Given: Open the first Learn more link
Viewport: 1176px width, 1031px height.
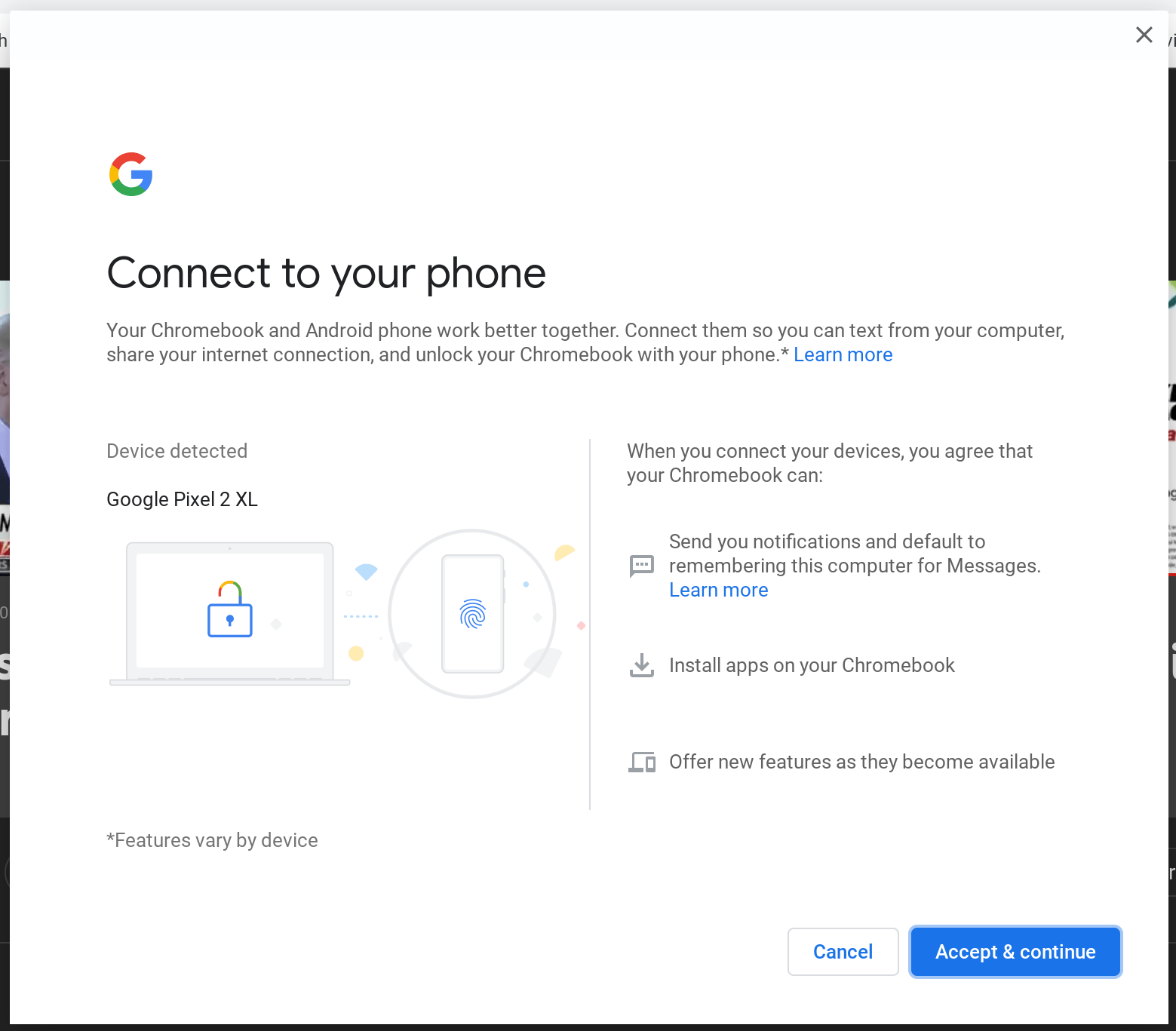Looking at the screenshot, I should coord(843,354).
